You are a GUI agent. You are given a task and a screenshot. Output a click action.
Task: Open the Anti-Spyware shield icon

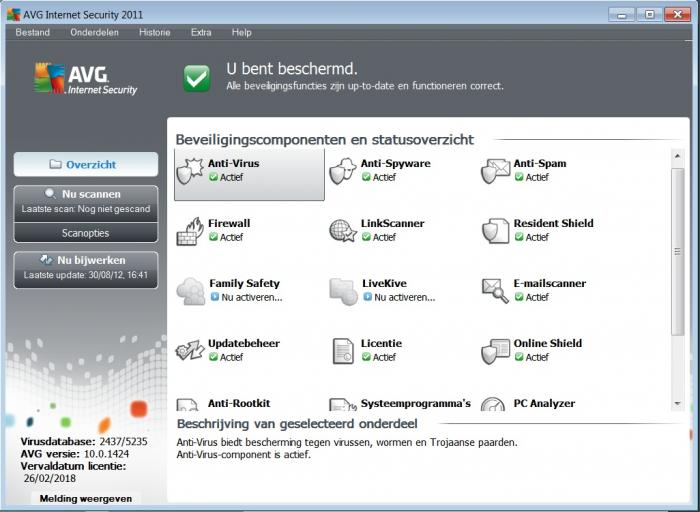[x=342, y=171]
